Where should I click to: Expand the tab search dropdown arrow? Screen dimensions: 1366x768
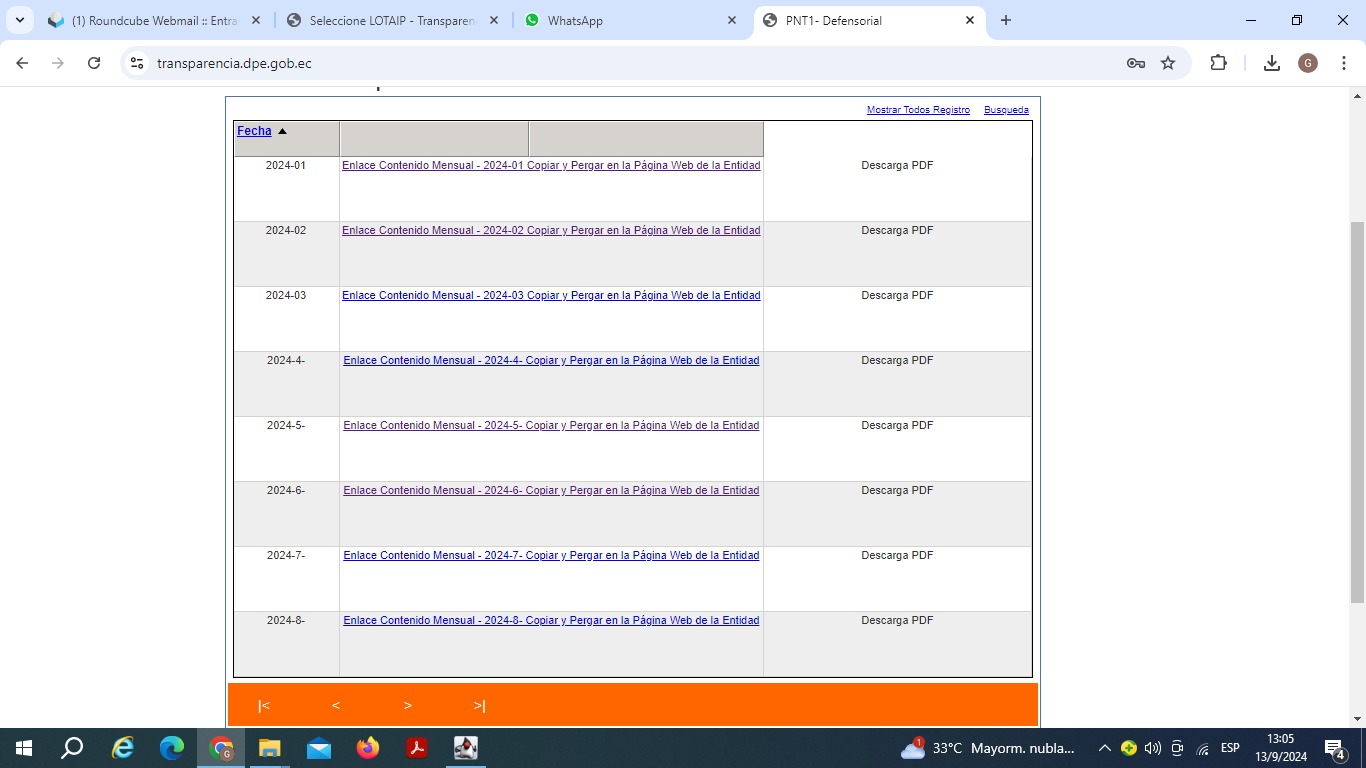19,20
